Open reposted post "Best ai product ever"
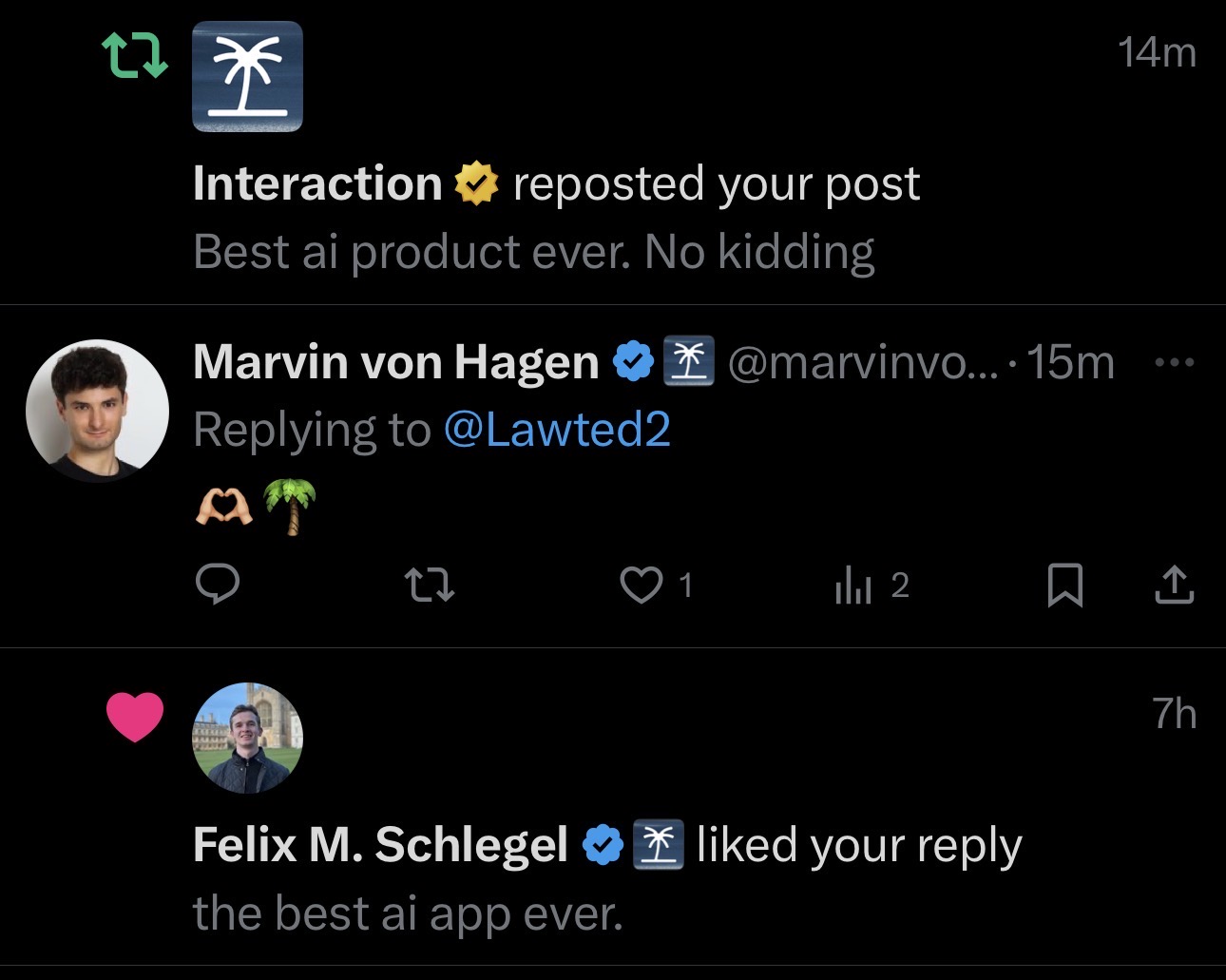This screenshot has width=1226, height=980. [x=533, y=252]
